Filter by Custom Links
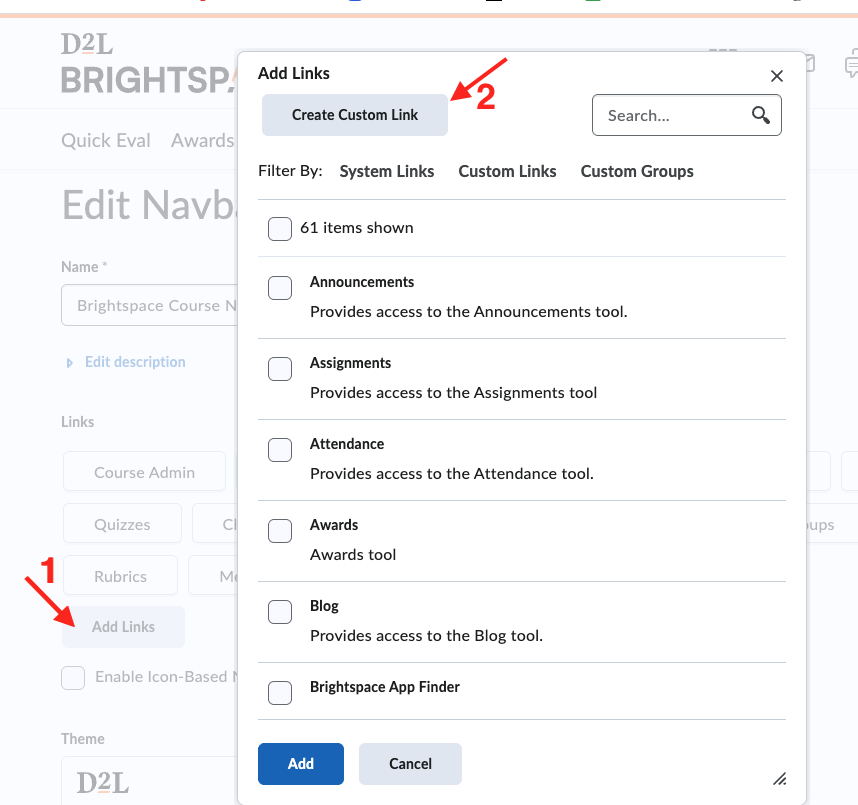 click(507, 171)
